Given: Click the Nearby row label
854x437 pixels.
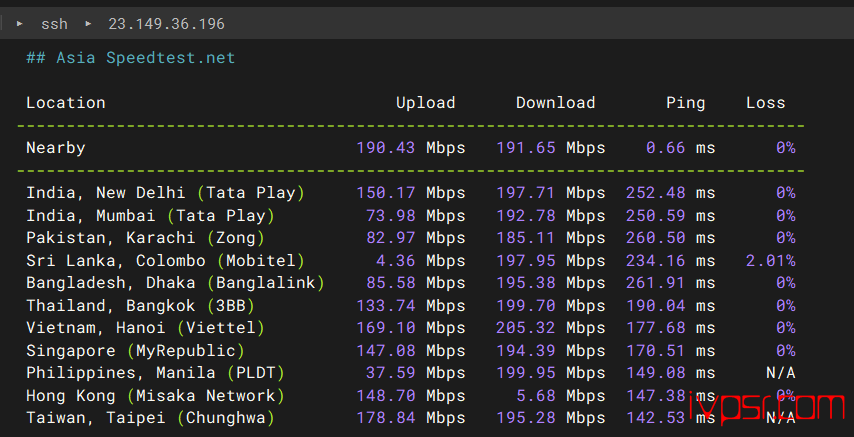Looking at the screenshot, I should [x=56, y=148].
